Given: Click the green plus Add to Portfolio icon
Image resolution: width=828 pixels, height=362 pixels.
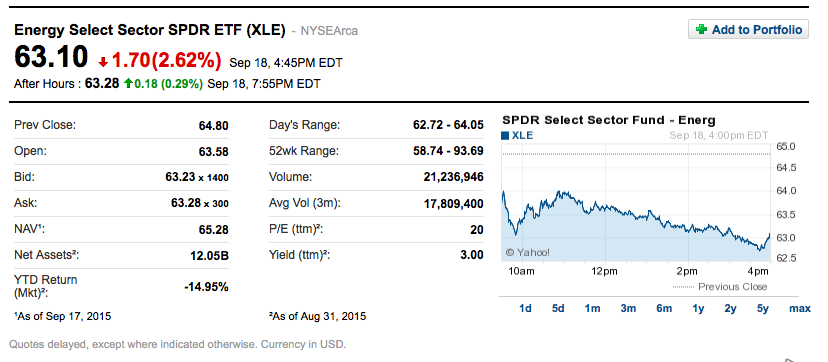Looking at the screenshot, I should click(x=701, y=30).
